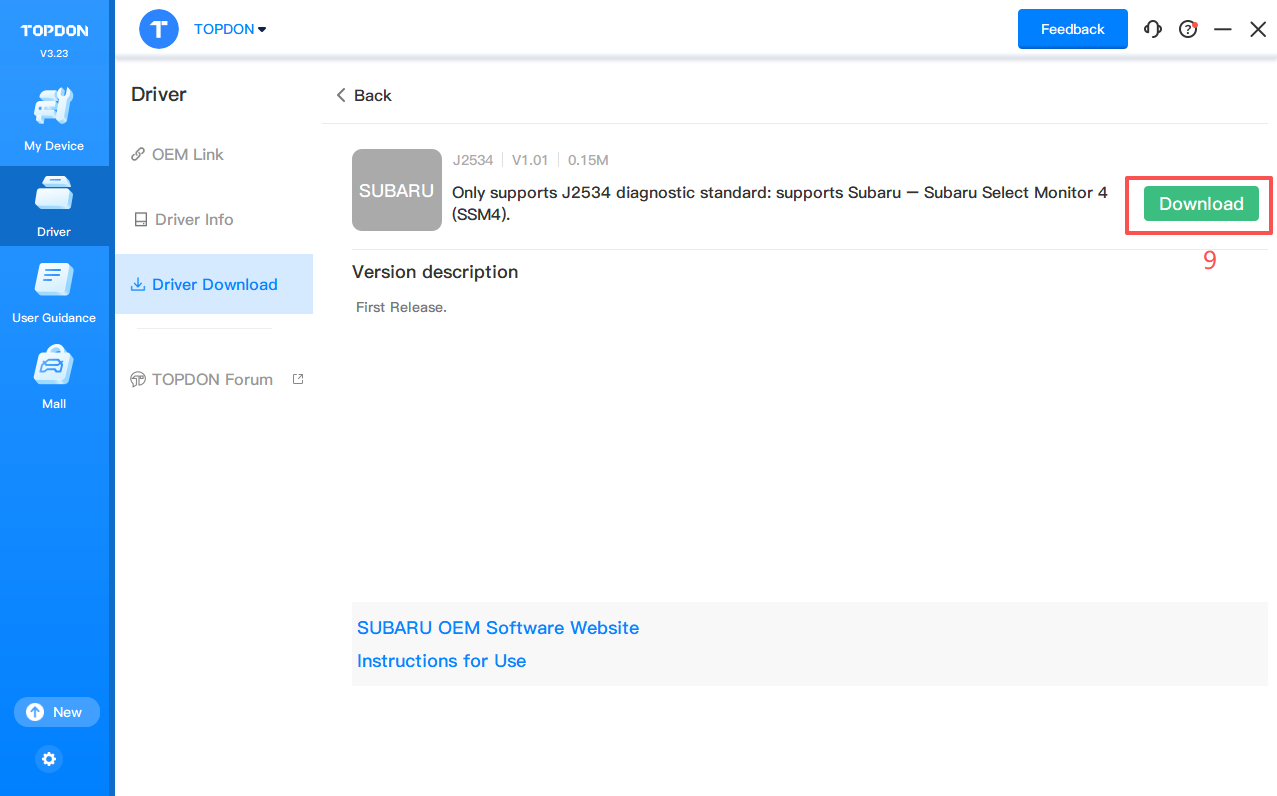Select the OEM Link menu item
Viewport: 1277px width, 796px height.
[187, 154]
